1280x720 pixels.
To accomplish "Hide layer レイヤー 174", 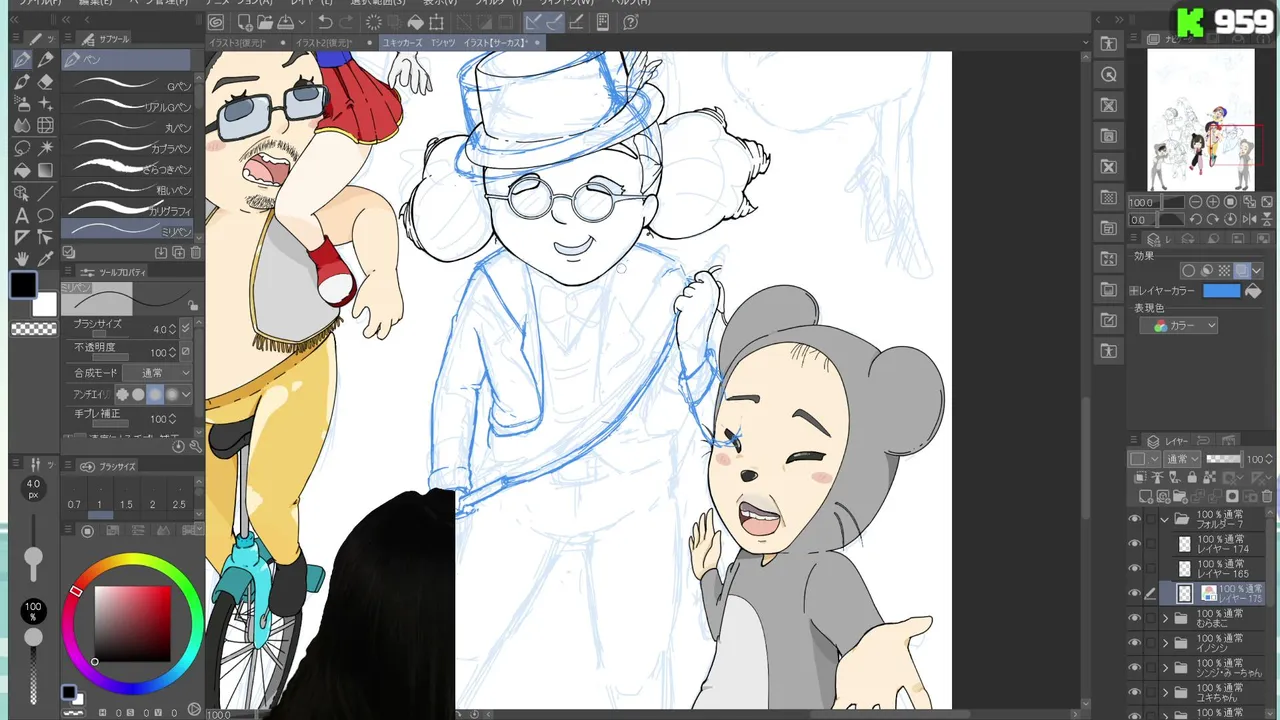I will pos(1134,544).
